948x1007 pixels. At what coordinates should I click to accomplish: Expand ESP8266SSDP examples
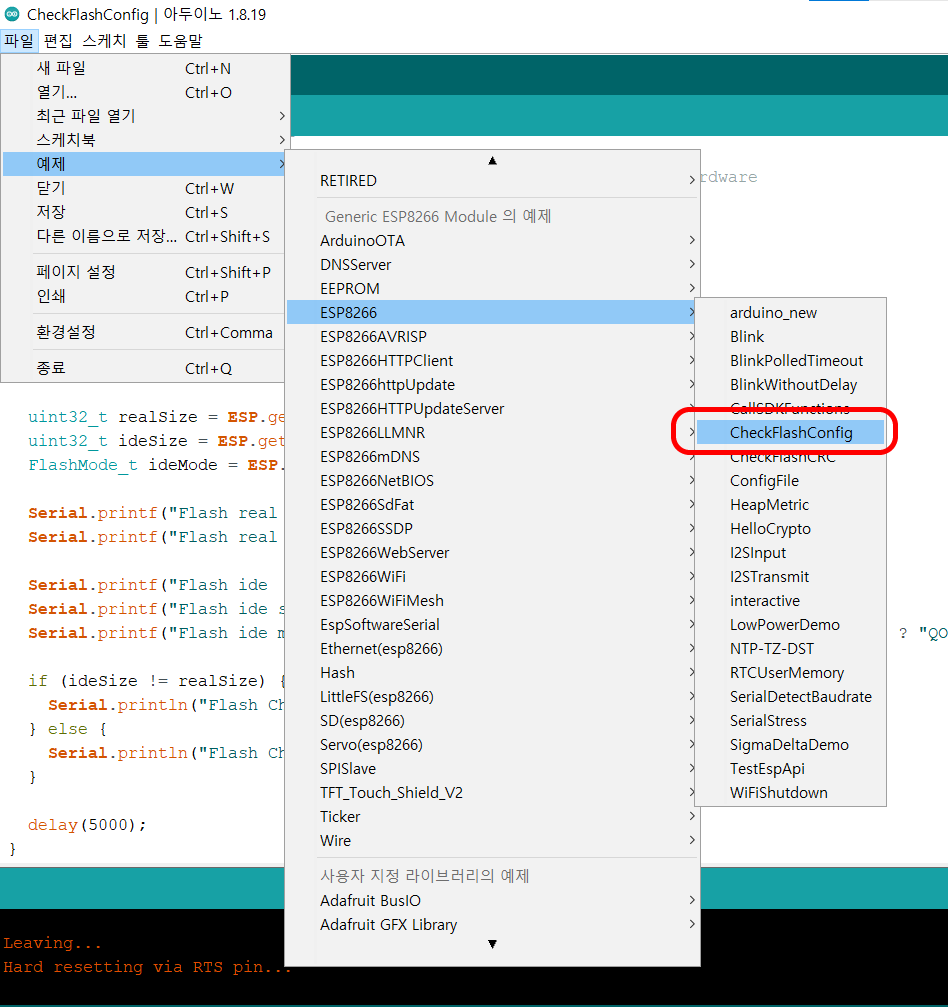coord(493,529)
